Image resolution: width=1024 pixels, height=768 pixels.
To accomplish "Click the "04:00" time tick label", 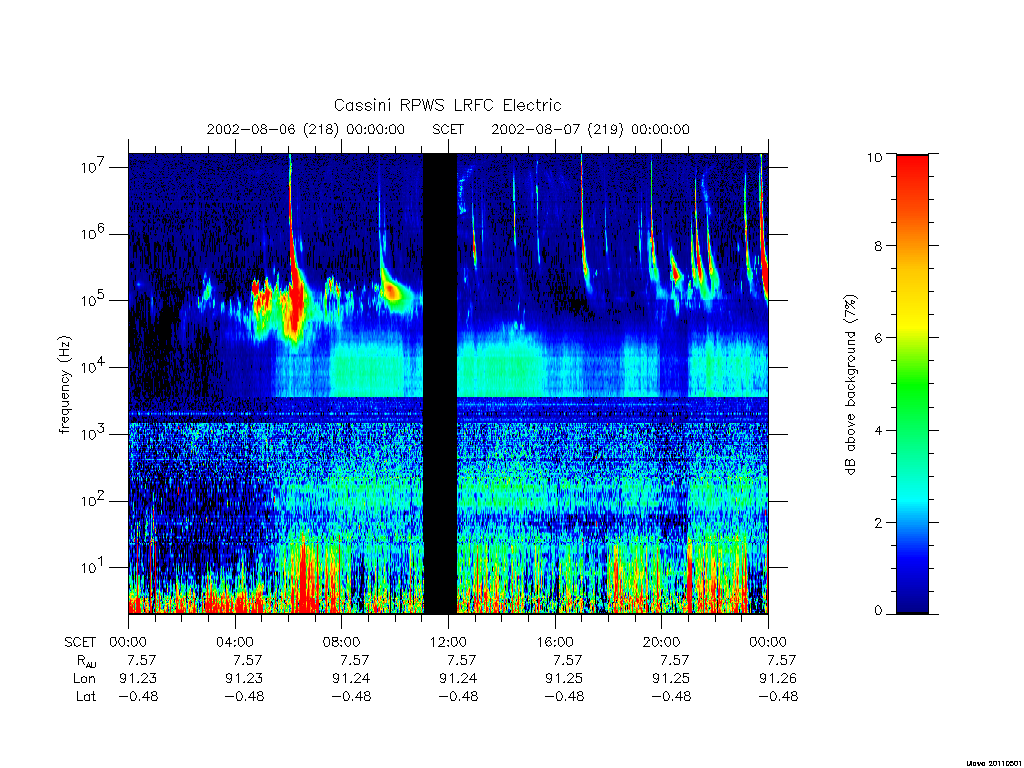I will click(x=234, y=642).
